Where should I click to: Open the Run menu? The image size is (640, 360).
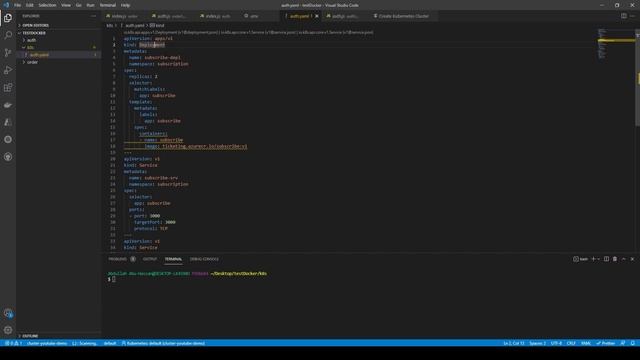pos(90,5)
